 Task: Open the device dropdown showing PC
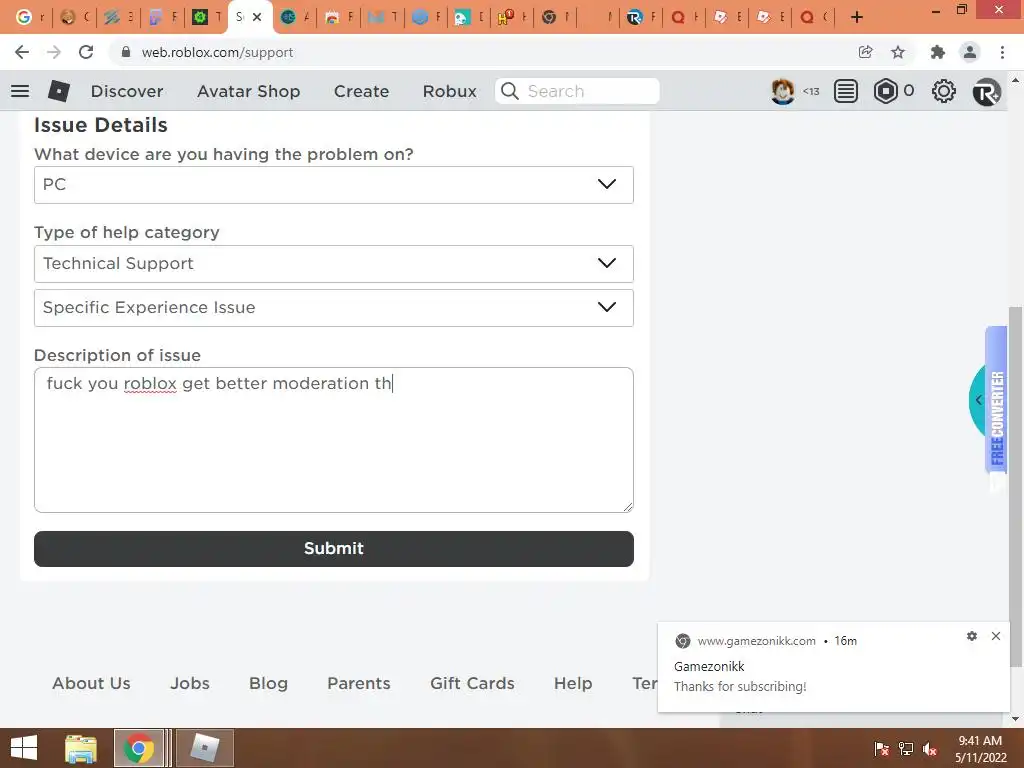click(x=334, y=185)
